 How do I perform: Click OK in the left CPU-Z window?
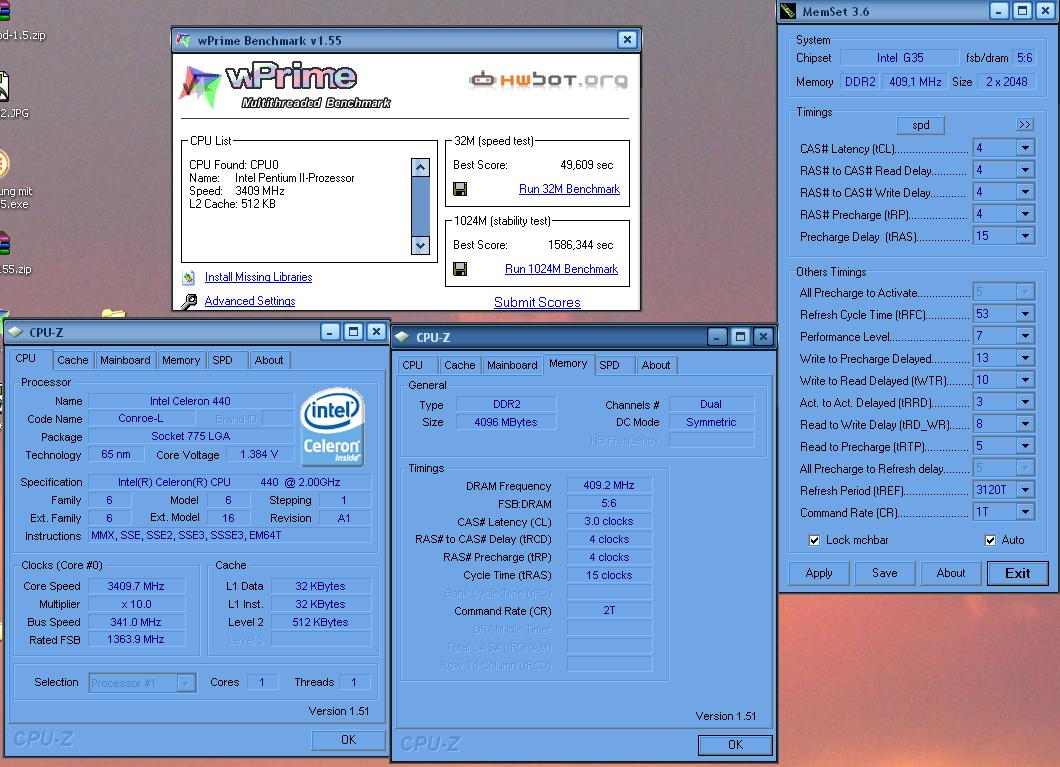click(x=348, y=740)
